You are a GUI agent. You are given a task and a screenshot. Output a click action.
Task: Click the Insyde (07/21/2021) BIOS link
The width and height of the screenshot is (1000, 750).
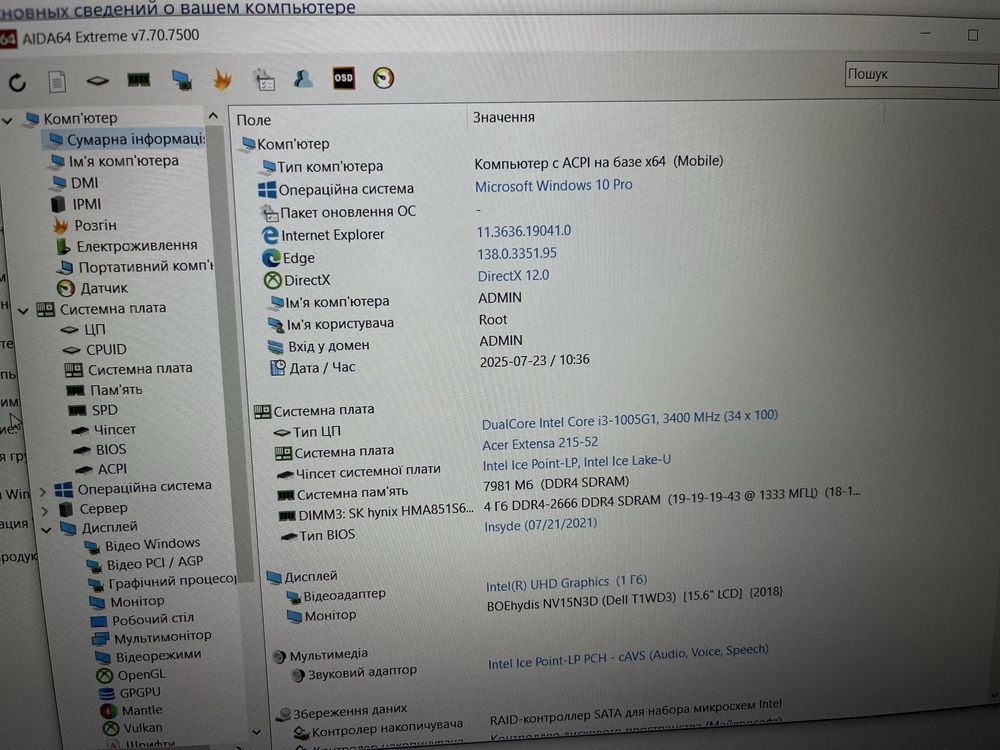tap(541, 525)
